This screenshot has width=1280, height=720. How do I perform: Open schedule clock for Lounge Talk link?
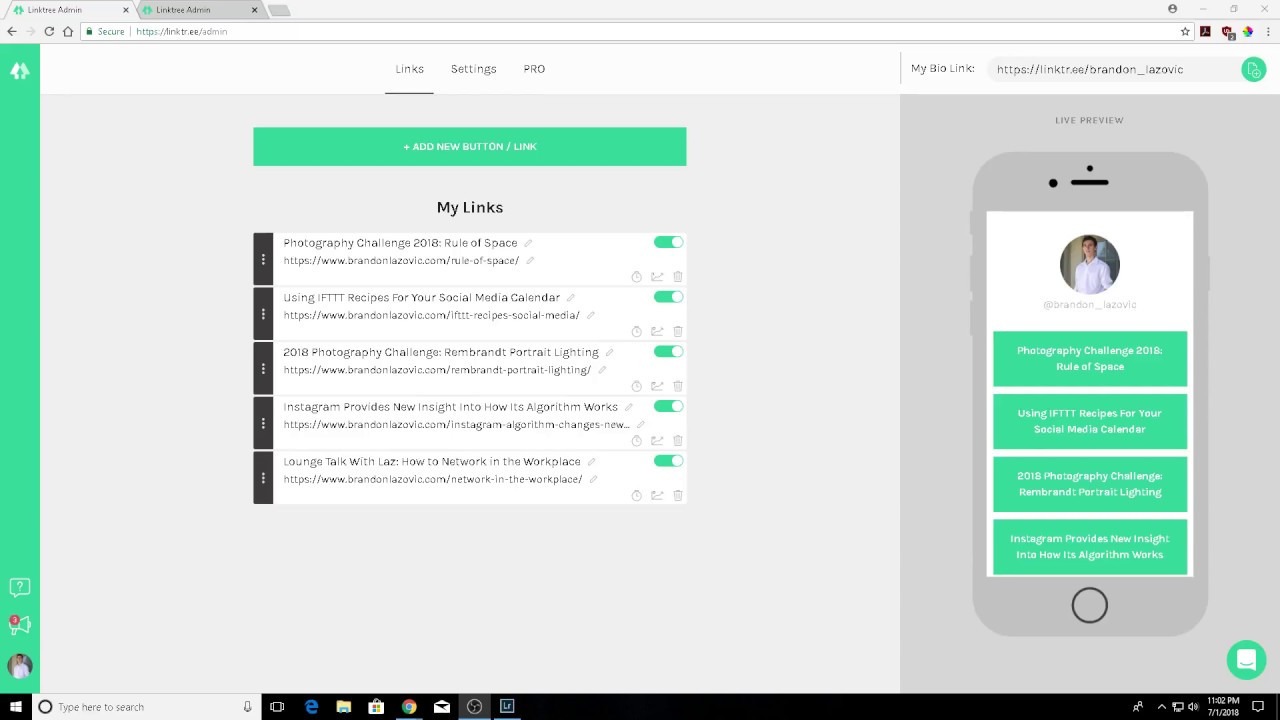tap(636, 496)
